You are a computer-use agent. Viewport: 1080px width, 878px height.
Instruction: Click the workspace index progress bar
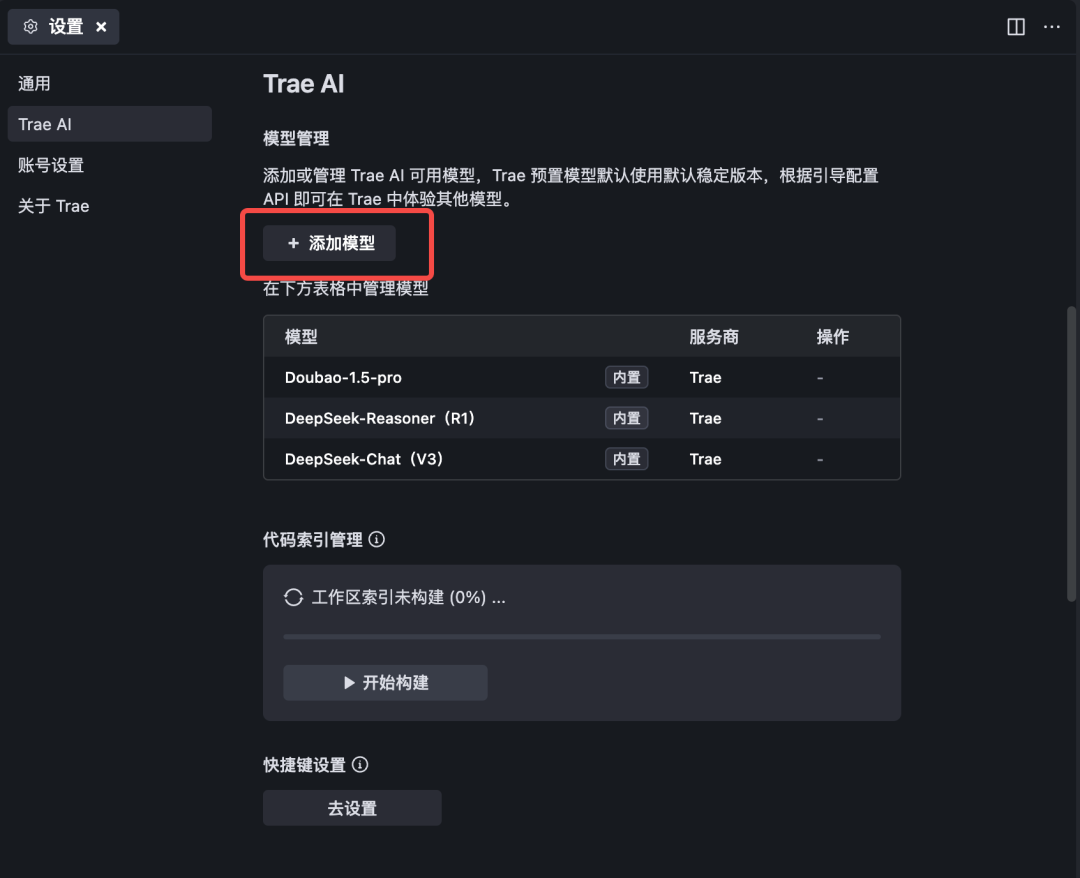tap(581, 636)
